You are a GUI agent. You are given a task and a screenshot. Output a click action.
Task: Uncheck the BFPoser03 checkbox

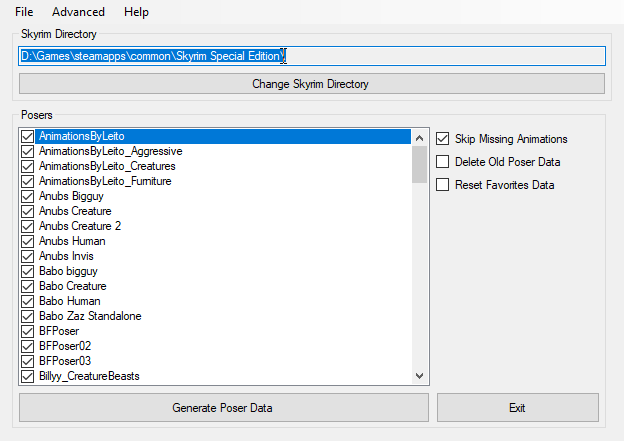(27, 361)
